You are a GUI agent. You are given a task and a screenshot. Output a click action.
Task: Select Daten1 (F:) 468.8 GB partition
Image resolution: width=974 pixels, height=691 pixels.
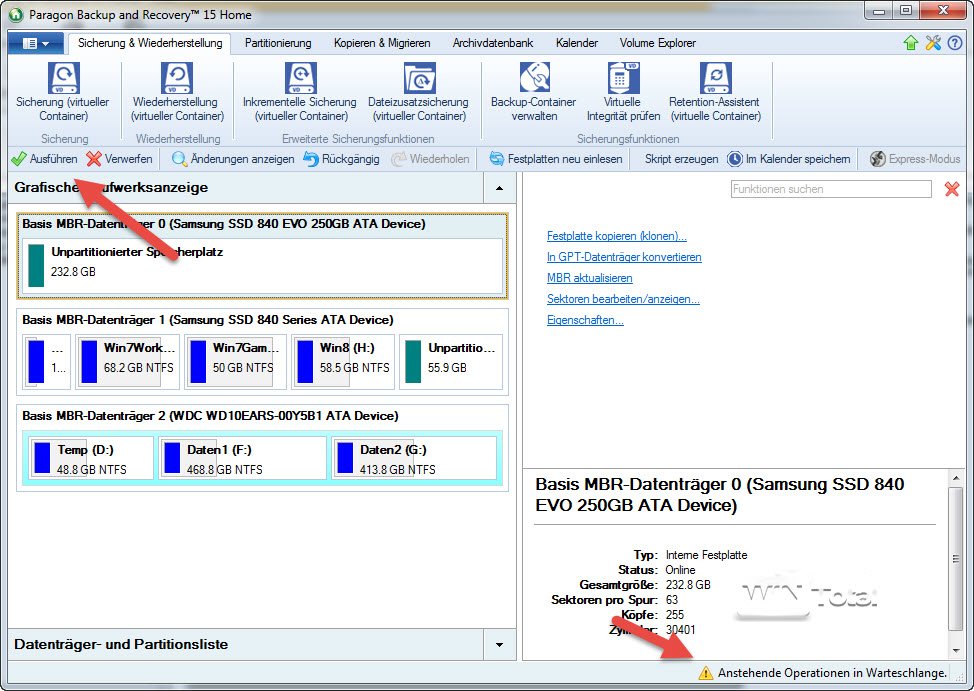pyautogui.click(x=242, y=458)
